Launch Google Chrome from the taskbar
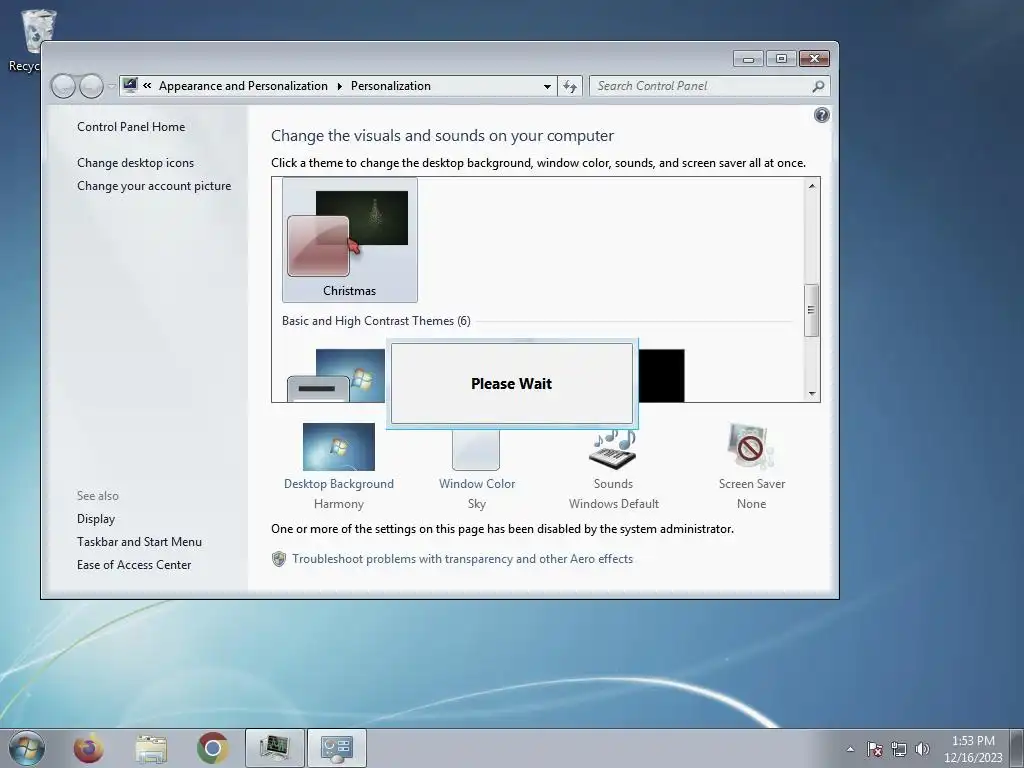Viewport: 1024px width, 768px height. pyautogui.click(x=212, y=748)
